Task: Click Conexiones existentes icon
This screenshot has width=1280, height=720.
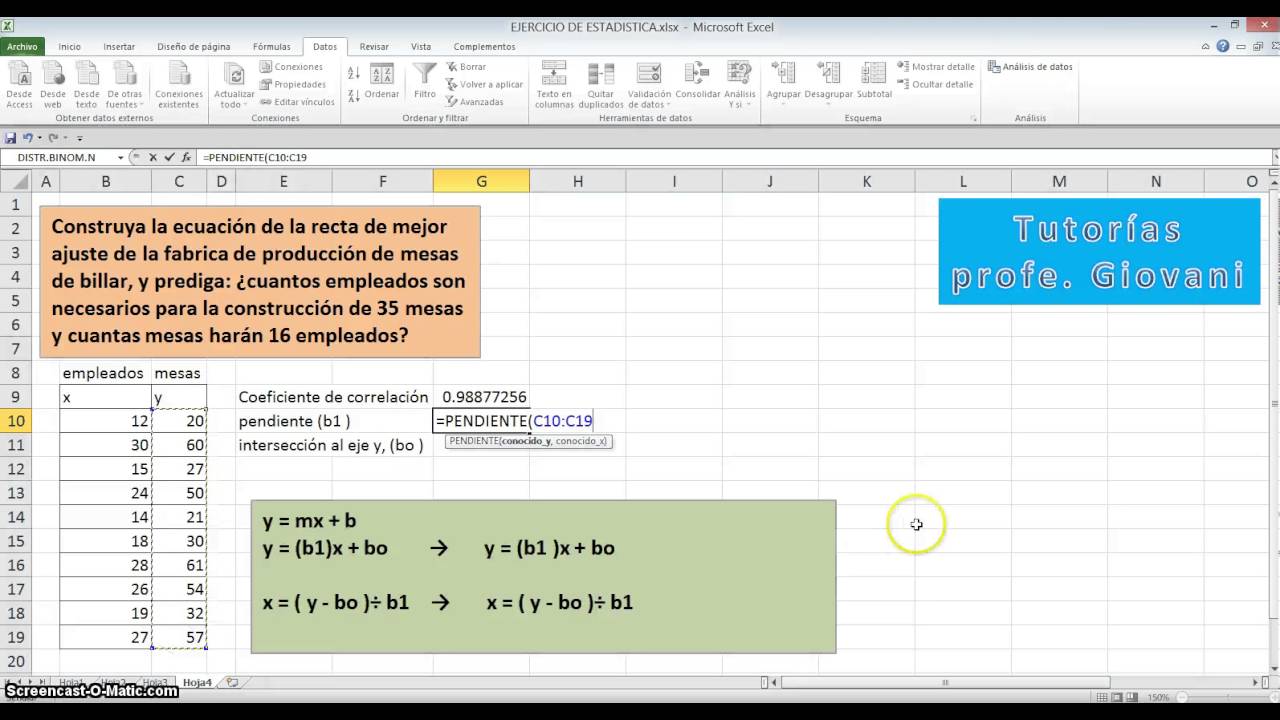Action: (179, 85)
